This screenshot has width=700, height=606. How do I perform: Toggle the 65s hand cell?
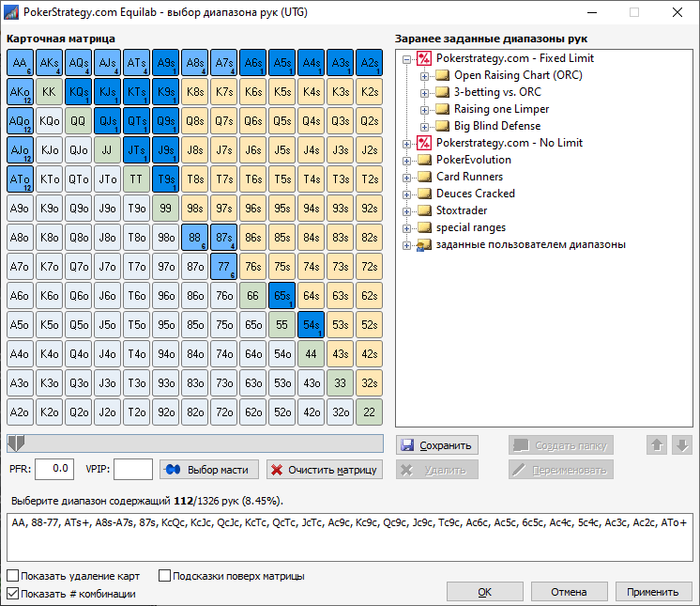coord(282,296)
